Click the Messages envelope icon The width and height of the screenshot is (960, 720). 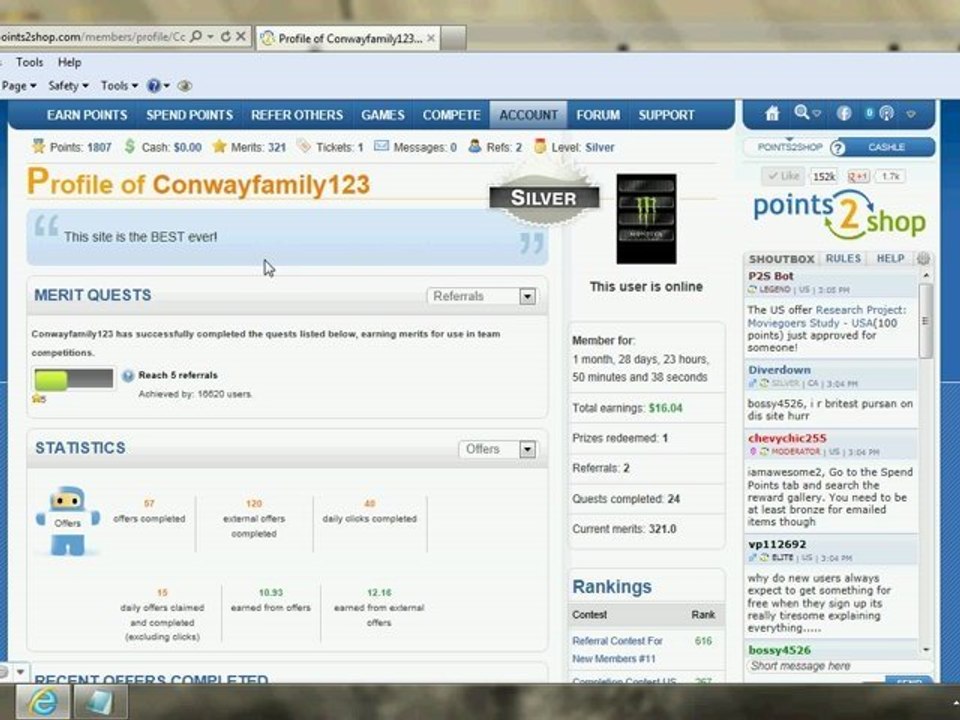[381, 146]
